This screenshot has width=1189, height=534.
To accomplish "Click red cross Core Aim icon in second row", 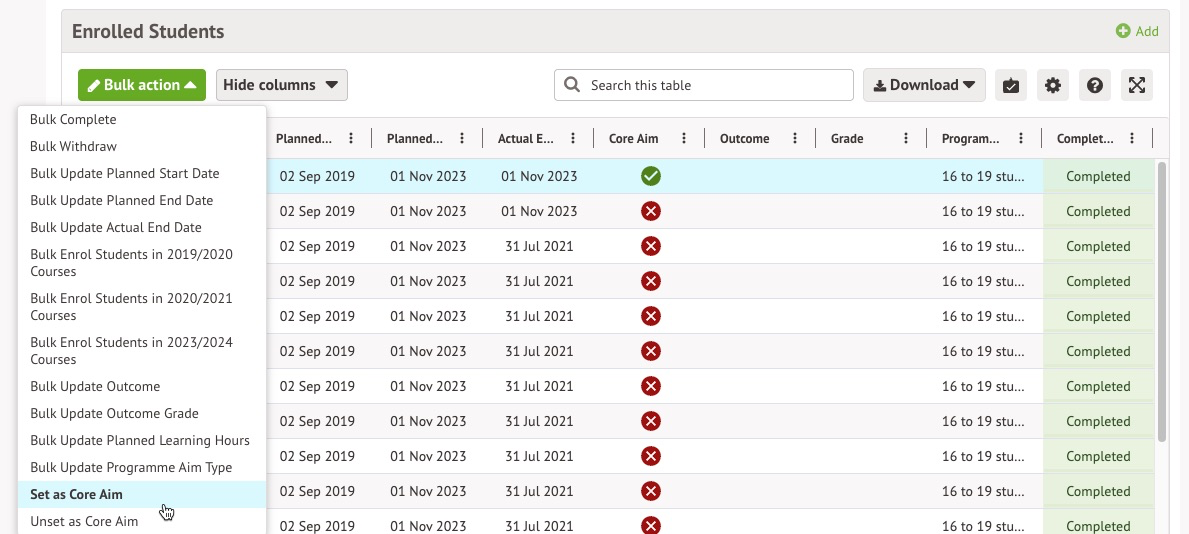I will tap(651, 212).
